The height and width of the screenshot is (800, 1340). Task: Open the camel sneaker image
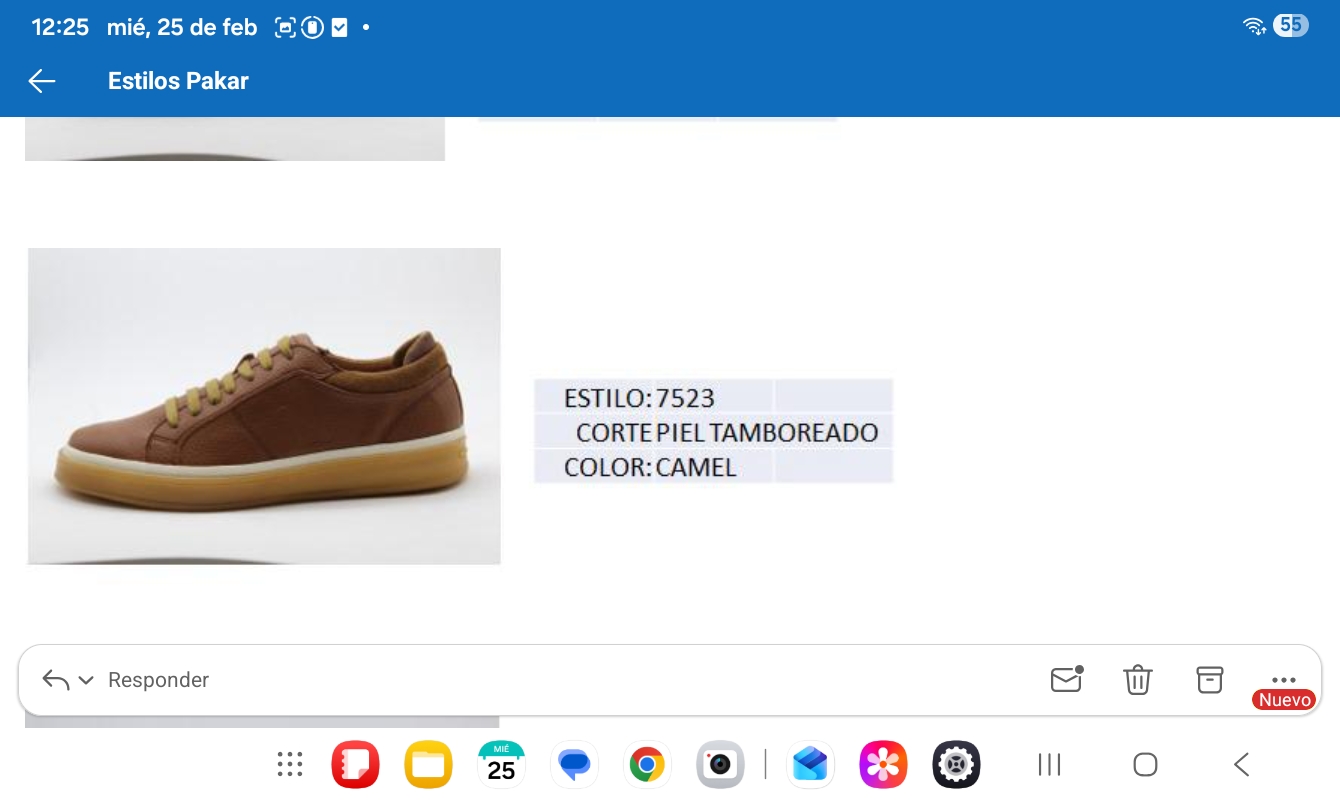pos(264,406)
